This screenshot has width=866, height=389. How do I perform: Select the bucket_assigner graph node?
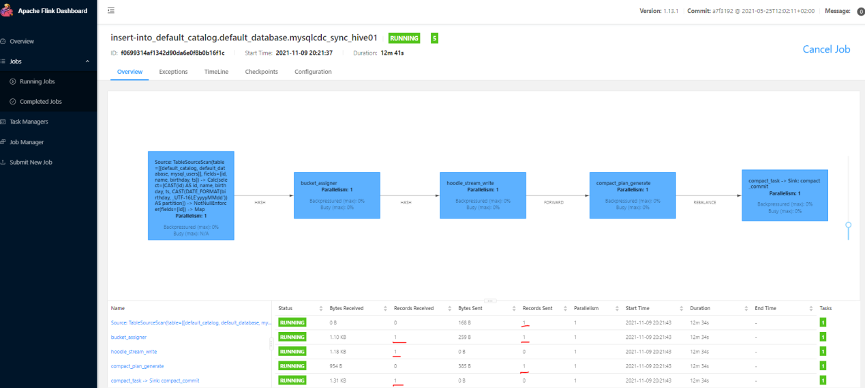(x=337, y=195)
